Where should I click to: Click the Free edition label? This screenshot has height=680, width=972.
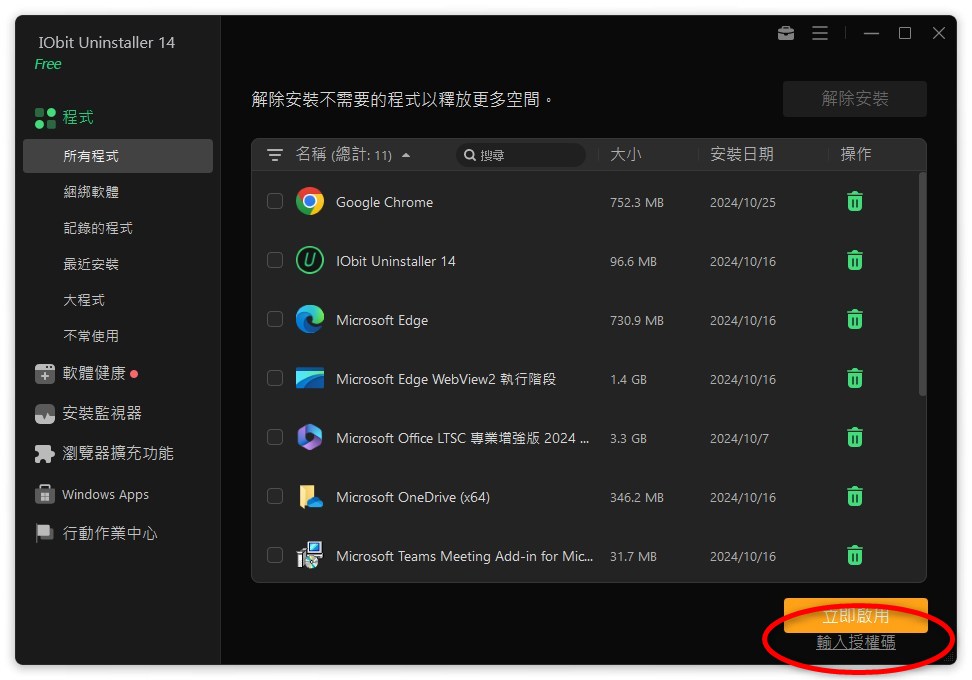[48, 64]
